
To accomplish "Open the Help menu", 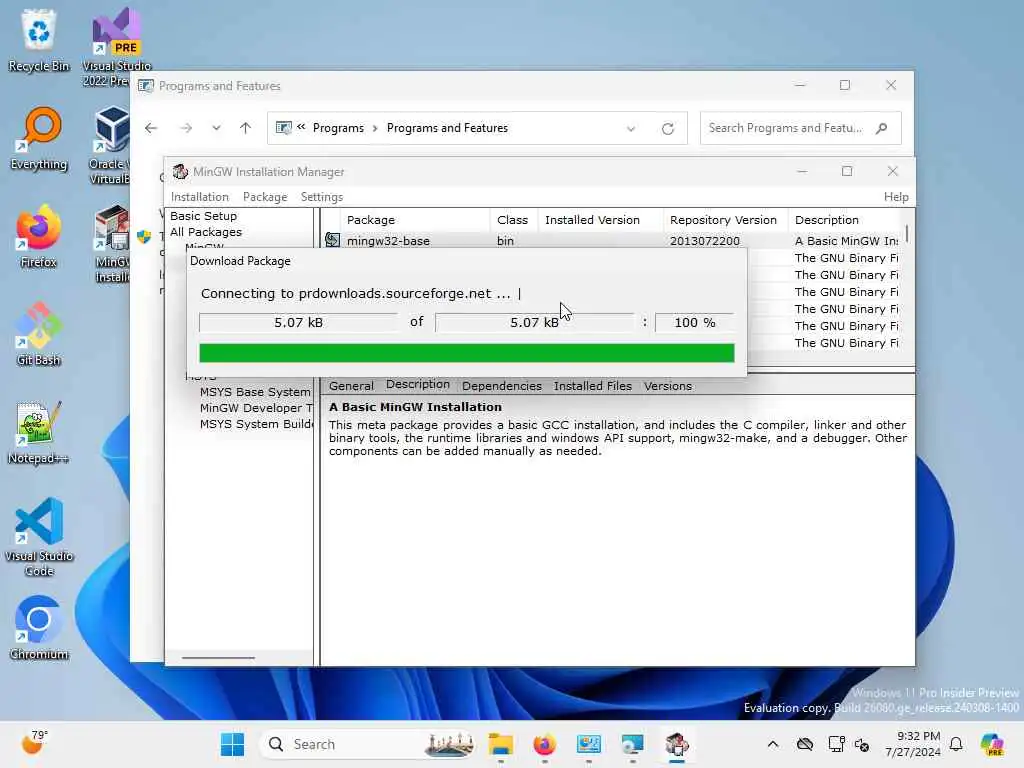I will coord(896,197).
